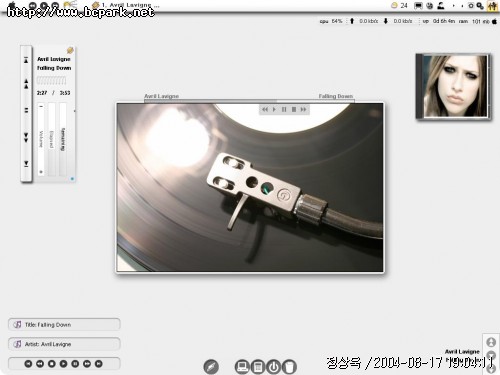Click the user silhouette icon in the menu bar
Screen dimensions: 500x375
coord(441,5)
